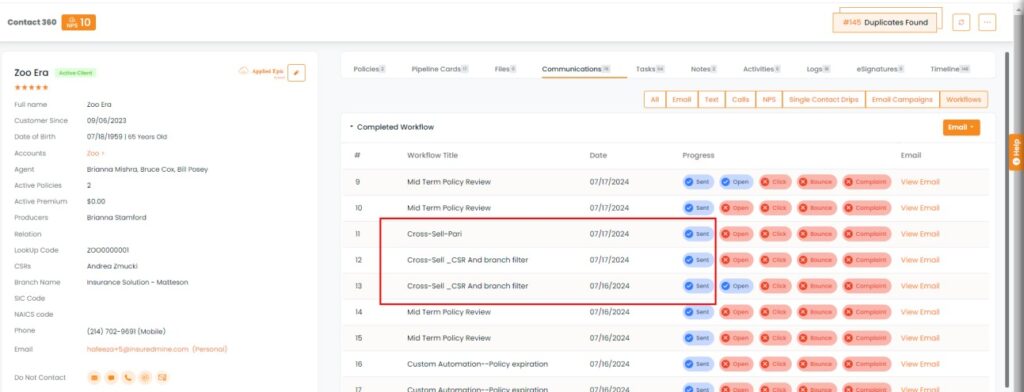The width and height of the screenshot is (1024, 392).
Task: Open the Logs tab
Action: (x=818, y=69)
